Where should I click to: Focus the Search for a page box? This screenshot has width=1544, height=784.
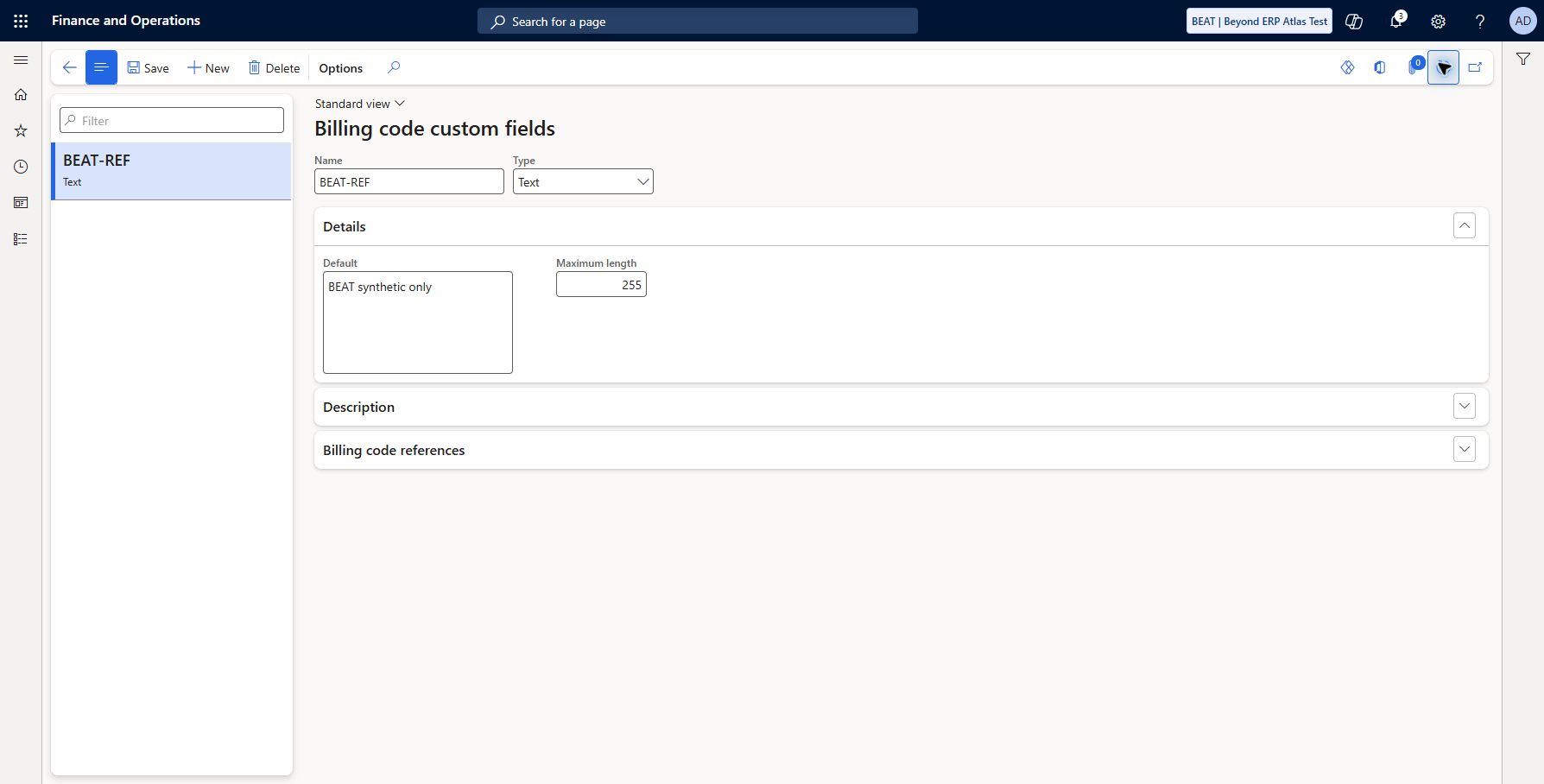coord(698,21)
